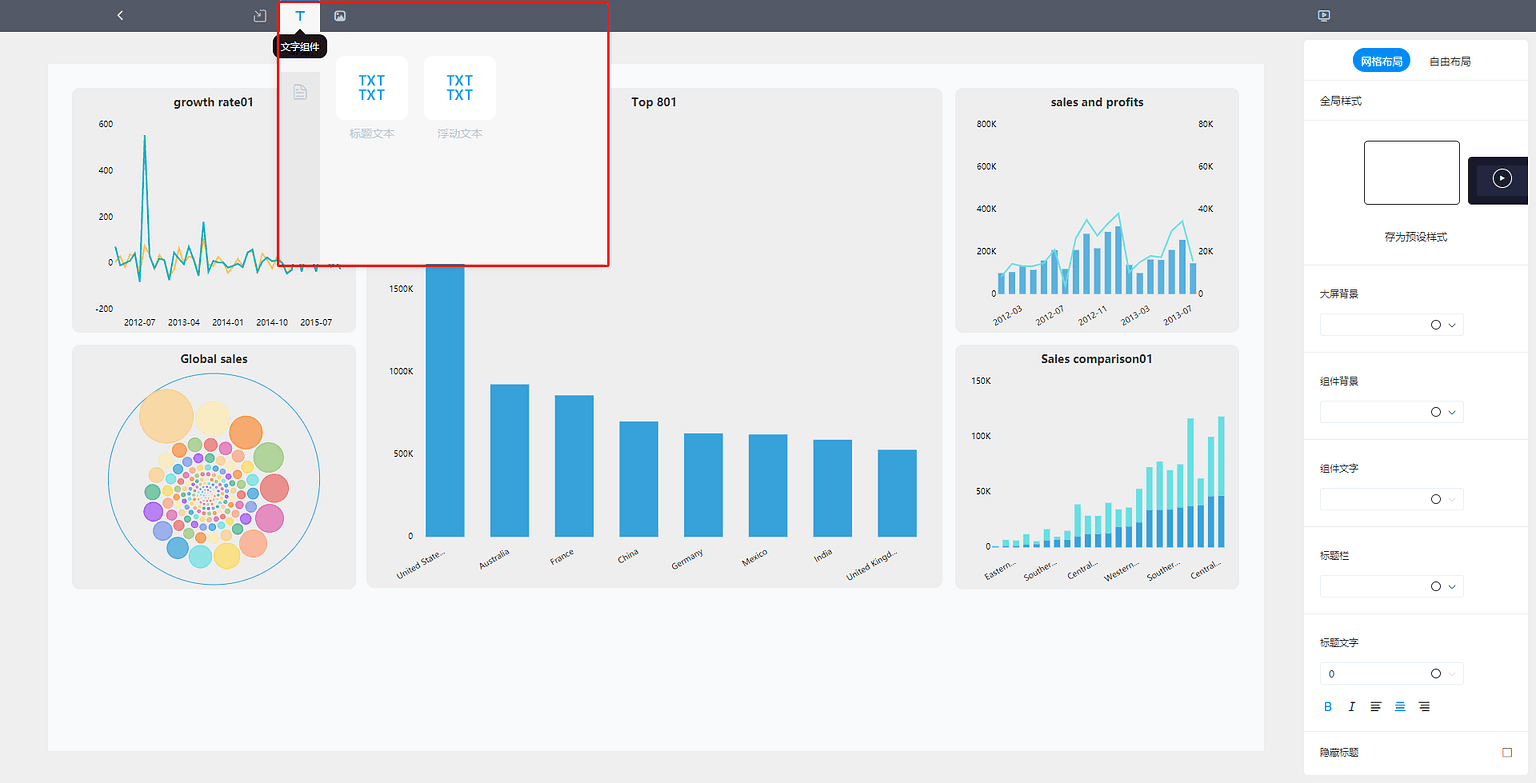Viewport: 1536px width, 783px height.
Task: Select the document icon in text panel sidebar
Action: tap(300, 92)
